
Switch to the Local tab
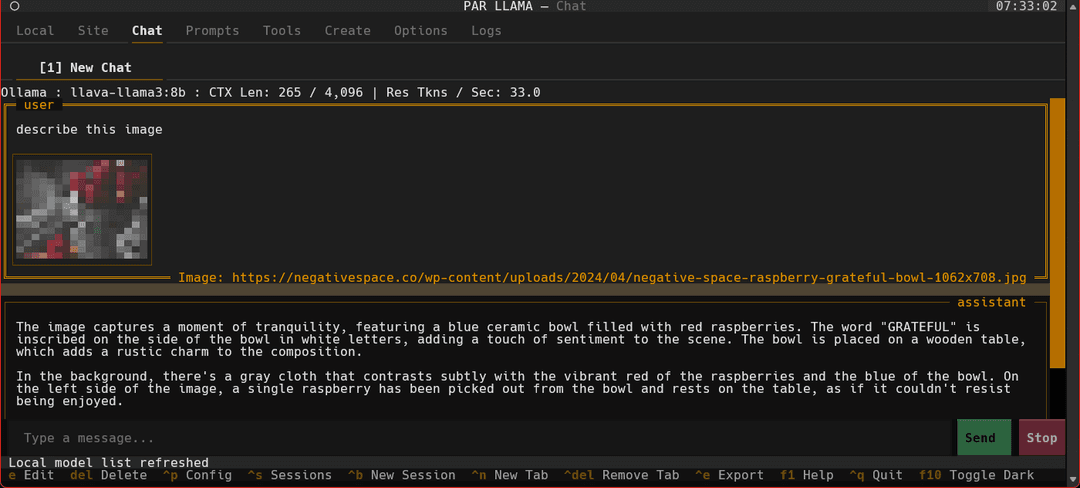click(x=35, y=30)
